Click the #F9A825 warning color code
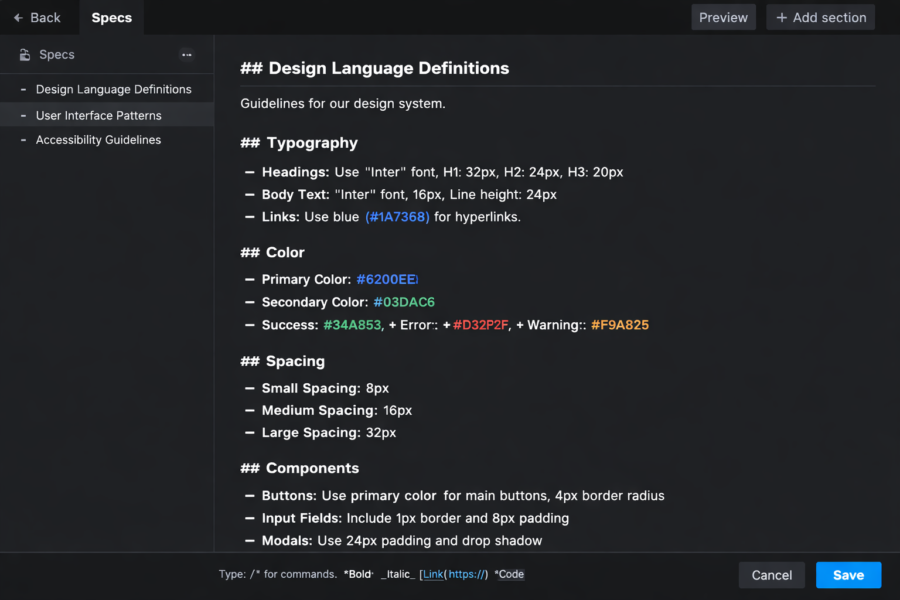 (620, 325)
